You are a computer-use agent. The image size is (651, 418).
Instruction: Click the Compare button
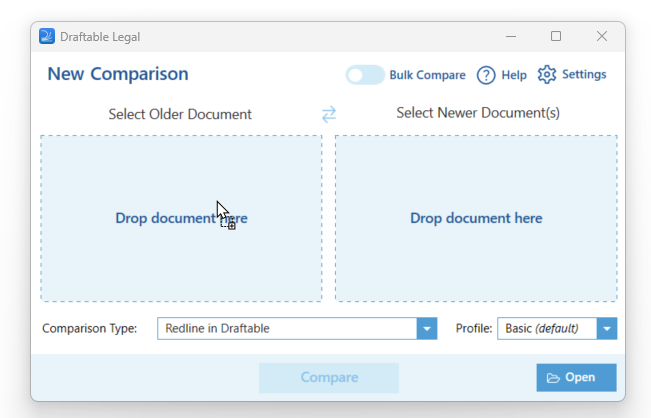point(329,377)
